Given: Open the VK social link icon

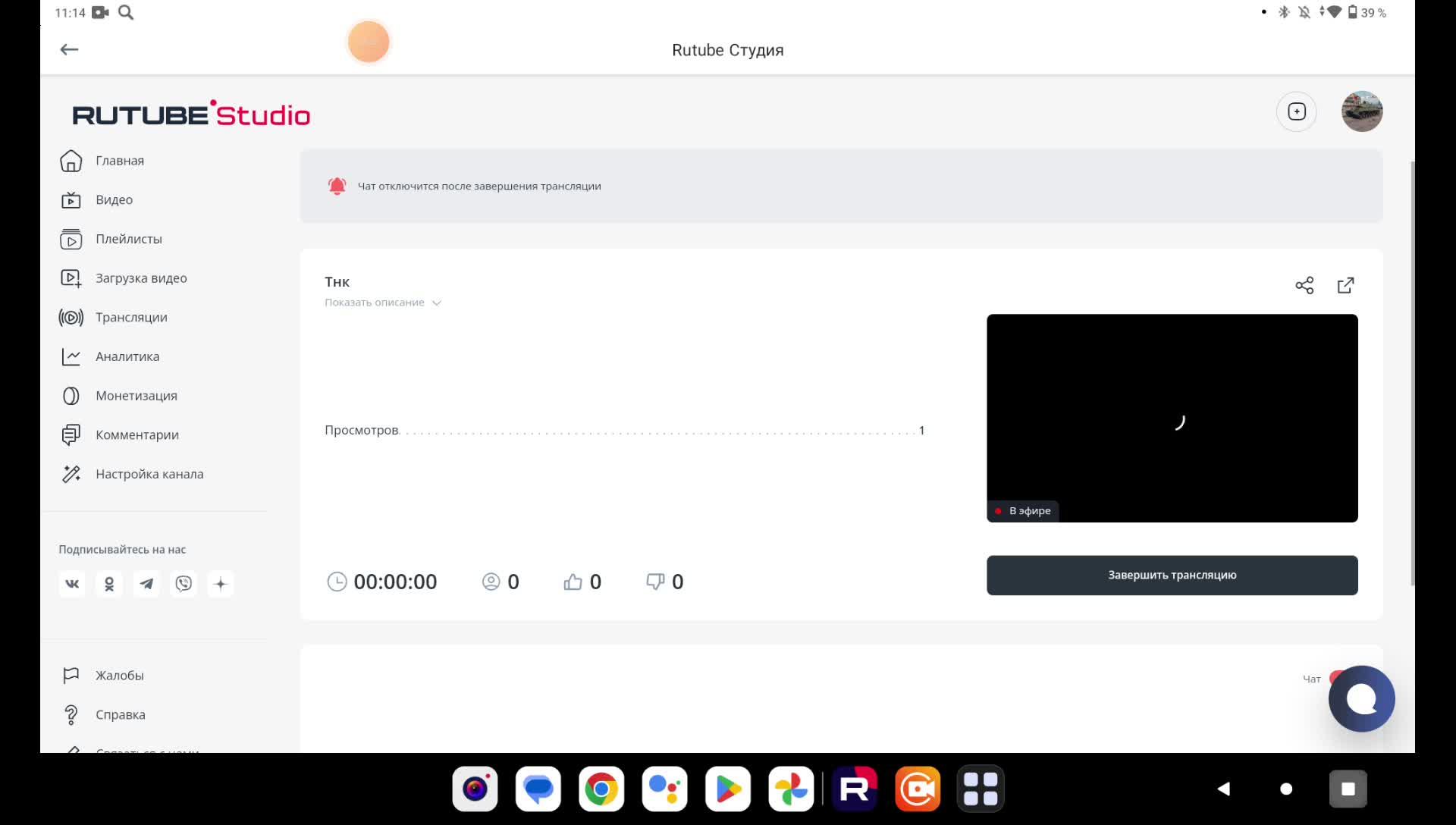Looking at the screenshot, I should click(x=72, y=584).
